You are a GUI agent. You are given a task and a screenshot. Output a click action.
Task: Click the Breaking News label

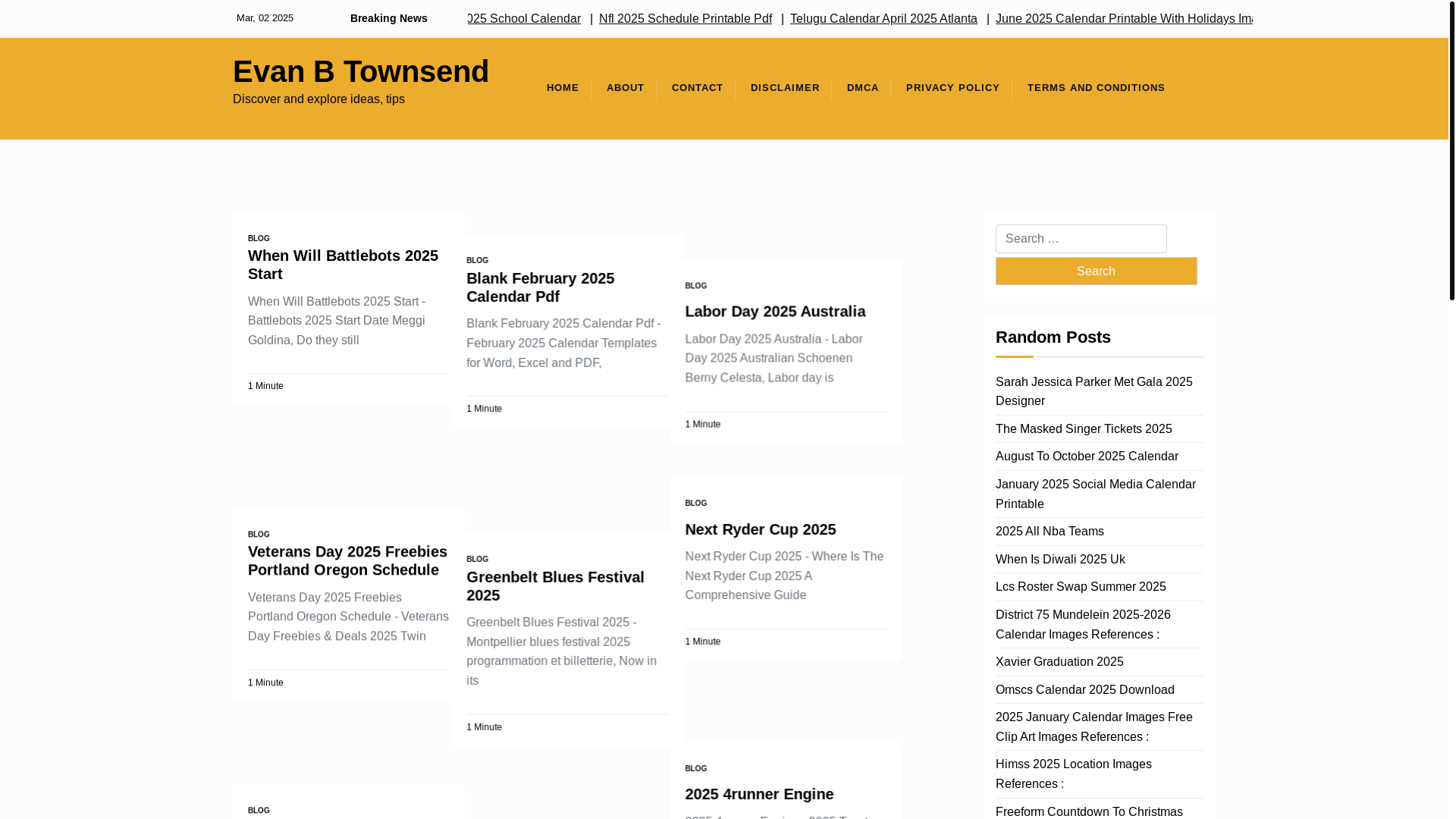388,18
